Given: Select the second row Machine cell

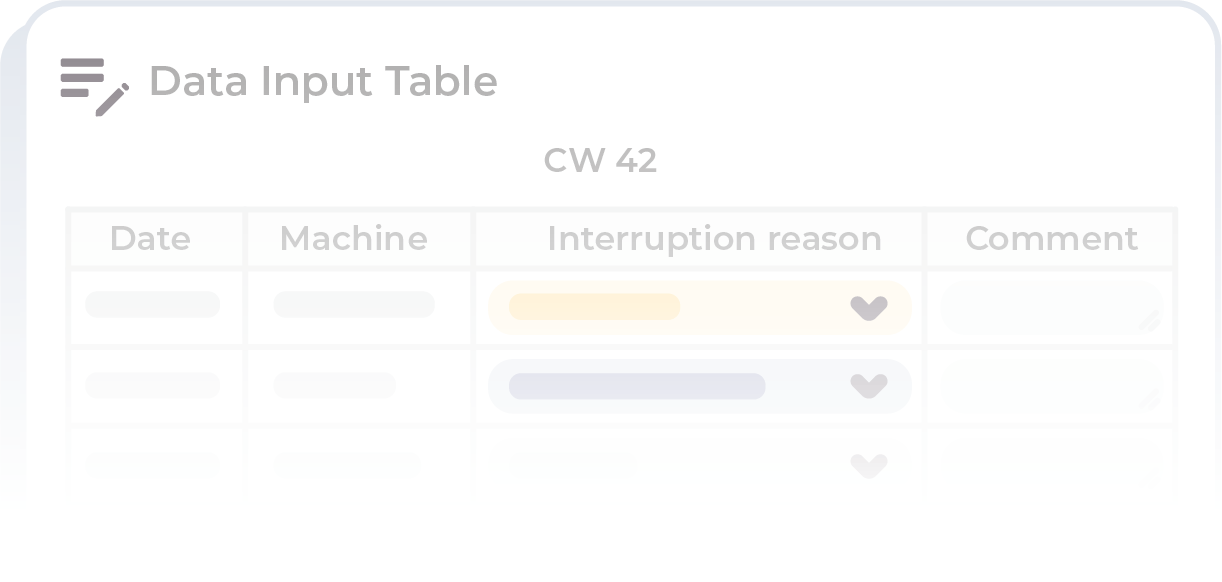Looking at the screenshot, I should [x=335, y=386].
